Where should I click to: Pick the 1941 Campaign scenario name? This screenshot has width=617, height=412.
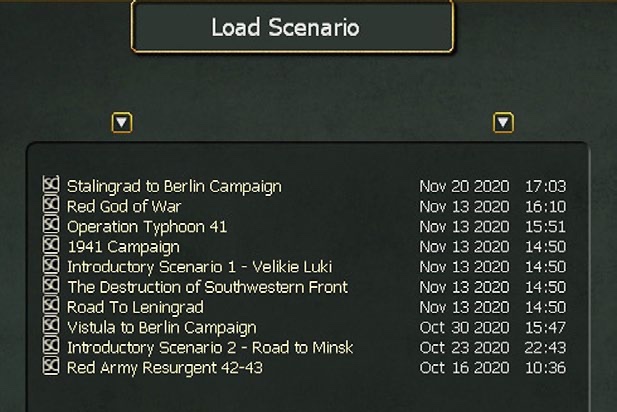123,247
